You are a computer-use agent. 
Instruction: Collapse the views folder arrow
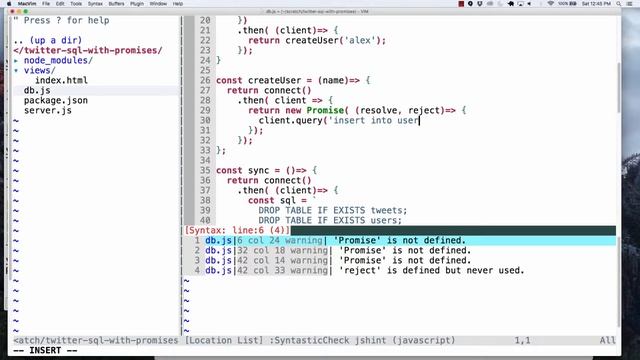tap(16, 71)
